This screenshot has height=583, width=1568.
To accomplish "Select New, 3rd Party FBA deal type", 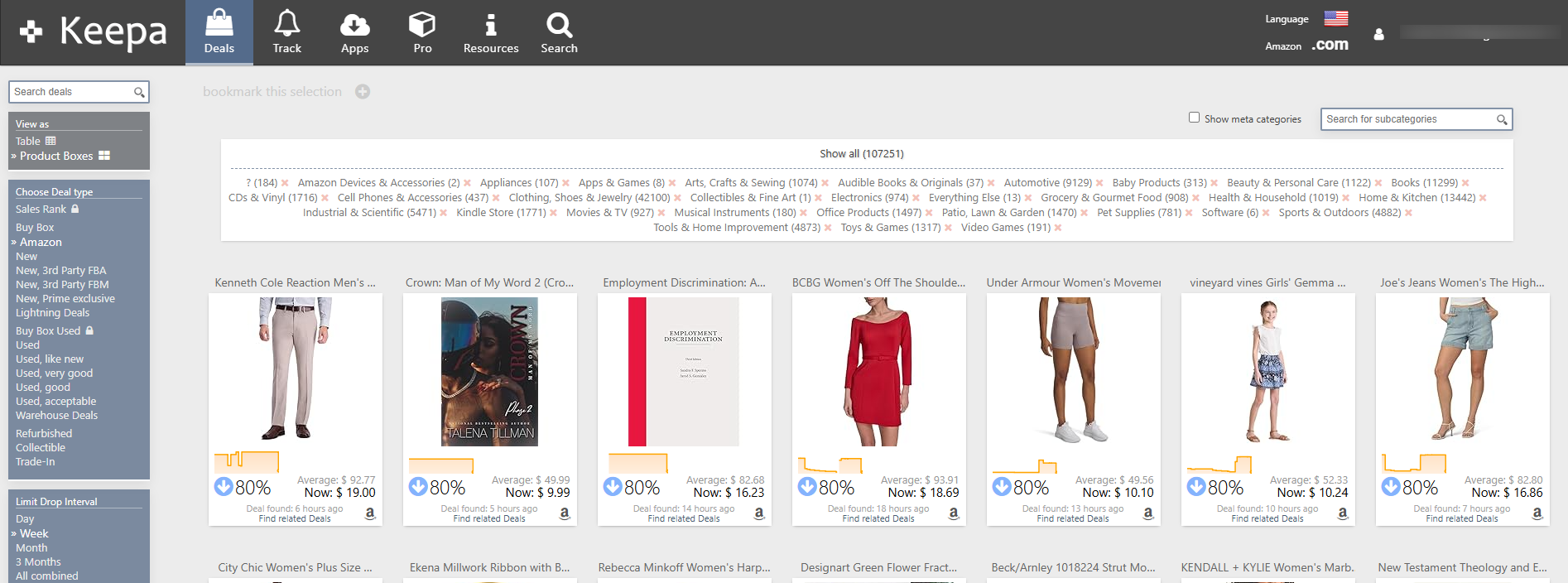I will pos(61,271).
